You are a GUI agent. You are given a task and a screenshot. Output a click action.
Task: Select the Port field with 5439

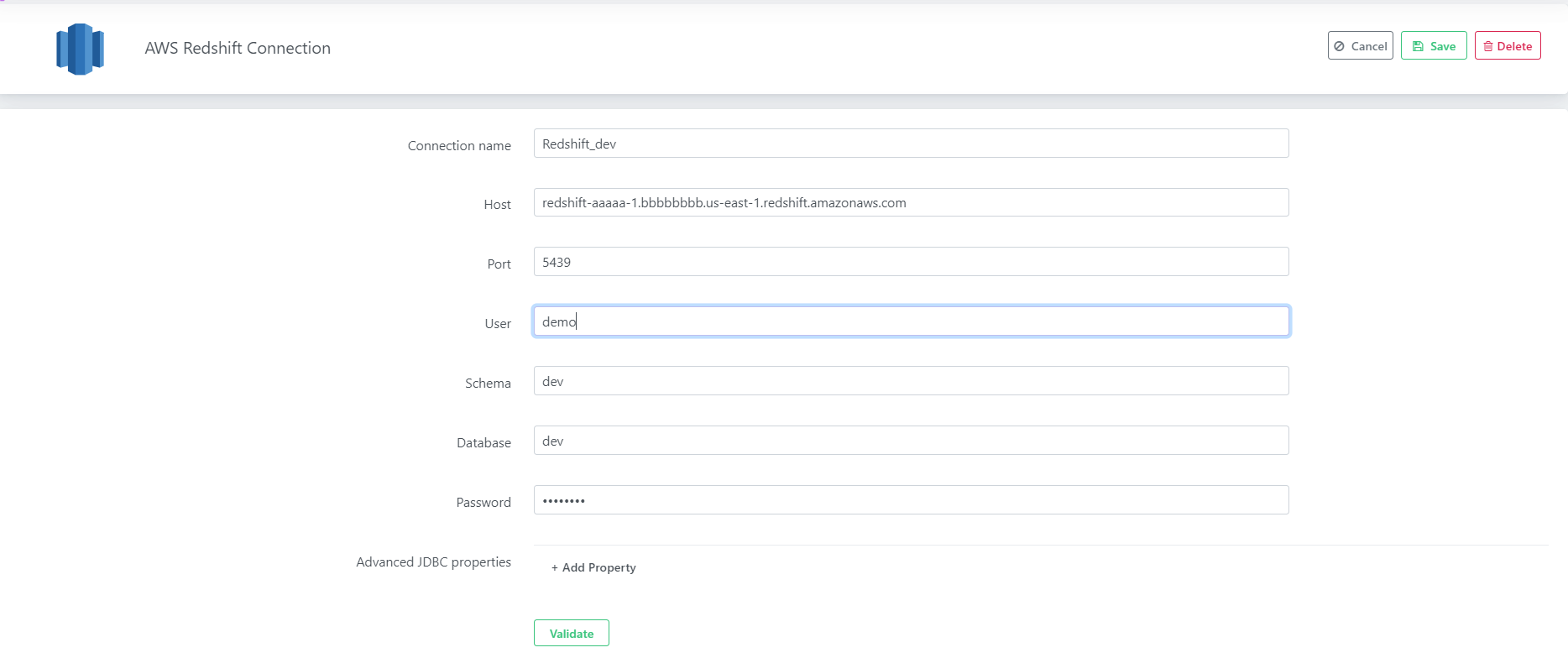coord(911,262)
